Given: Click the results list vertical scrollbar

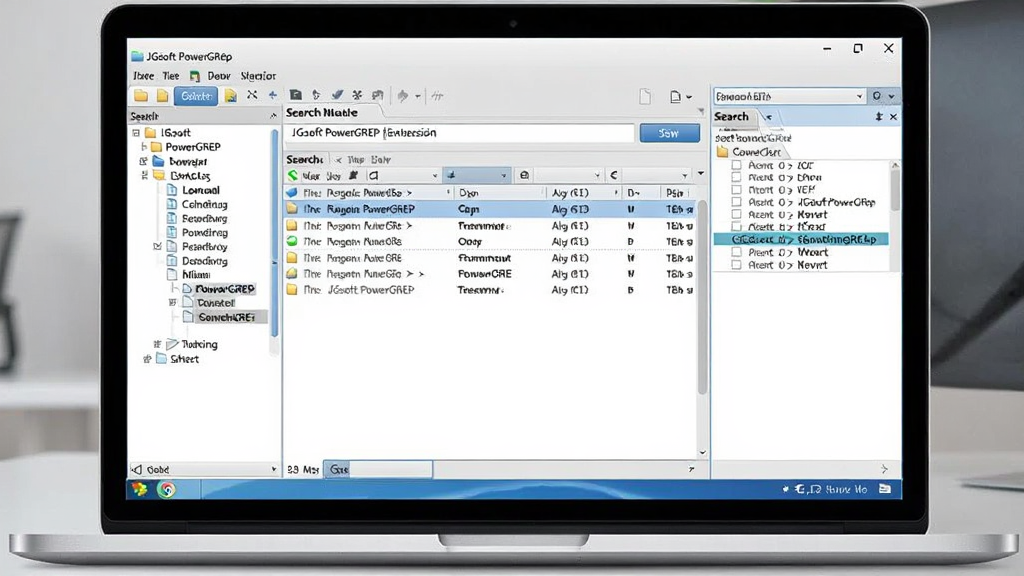Looking at the screenshot, I should coord(703,297).
